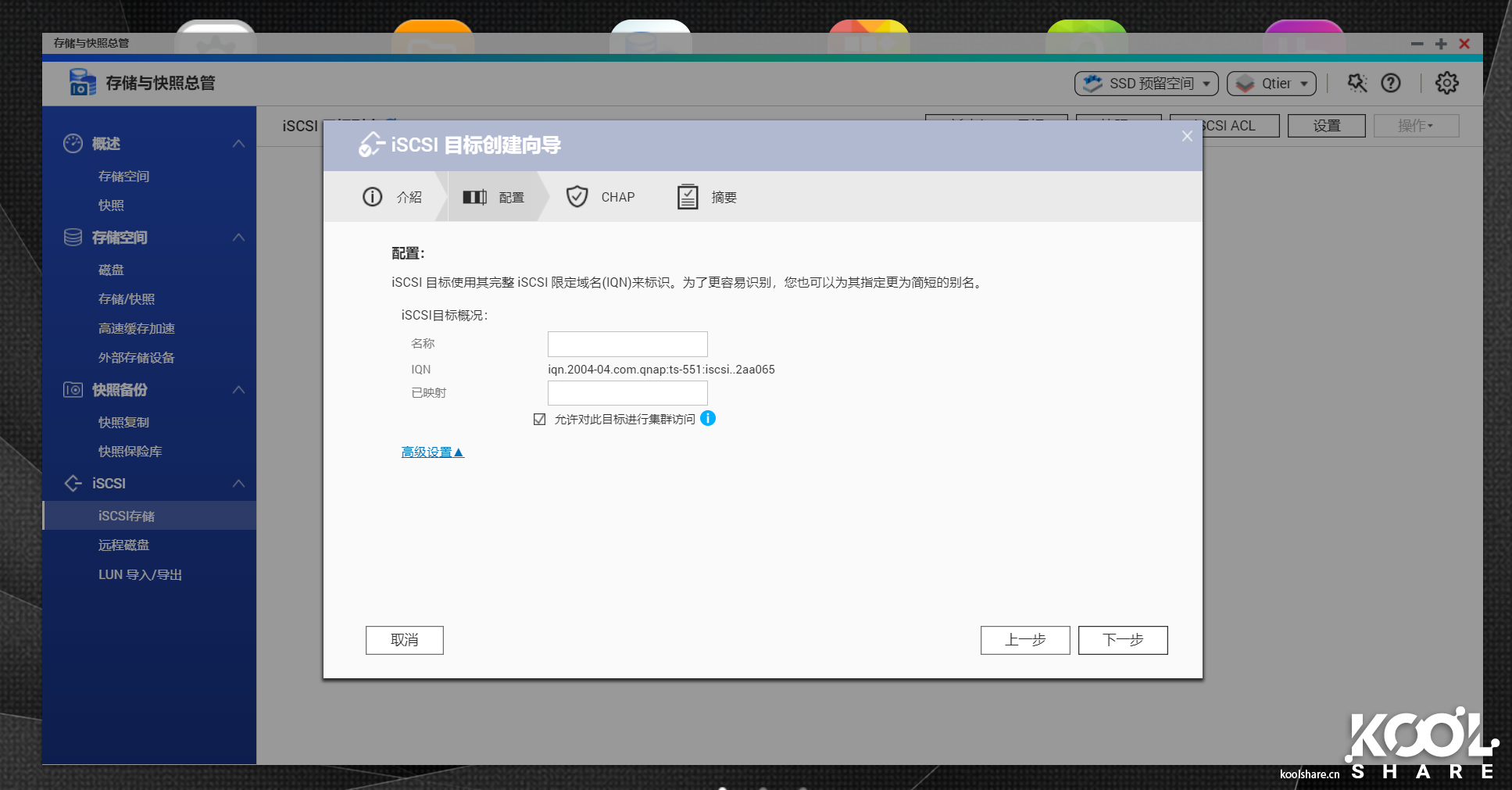Click the summary clipboard icon in wizard steps

tap(688, 197)
